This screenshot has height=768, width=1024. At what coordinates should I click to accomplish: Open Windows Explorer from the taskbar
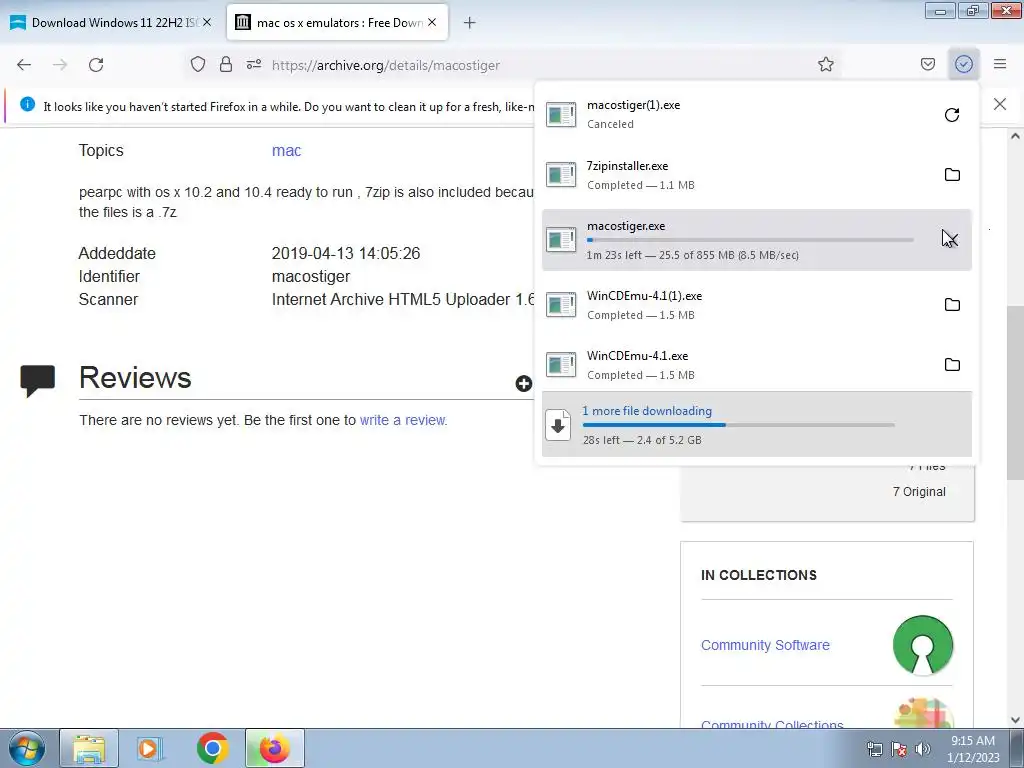tap(89, 748)
